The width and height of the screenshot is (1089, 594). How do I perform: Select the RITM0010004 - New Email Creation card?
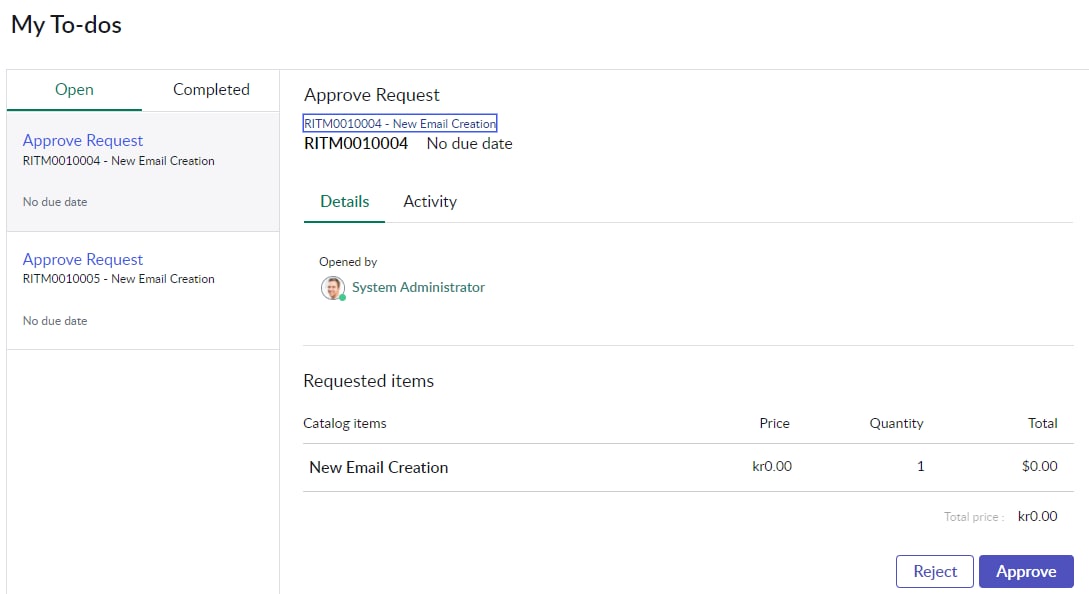tap(143, 172)
